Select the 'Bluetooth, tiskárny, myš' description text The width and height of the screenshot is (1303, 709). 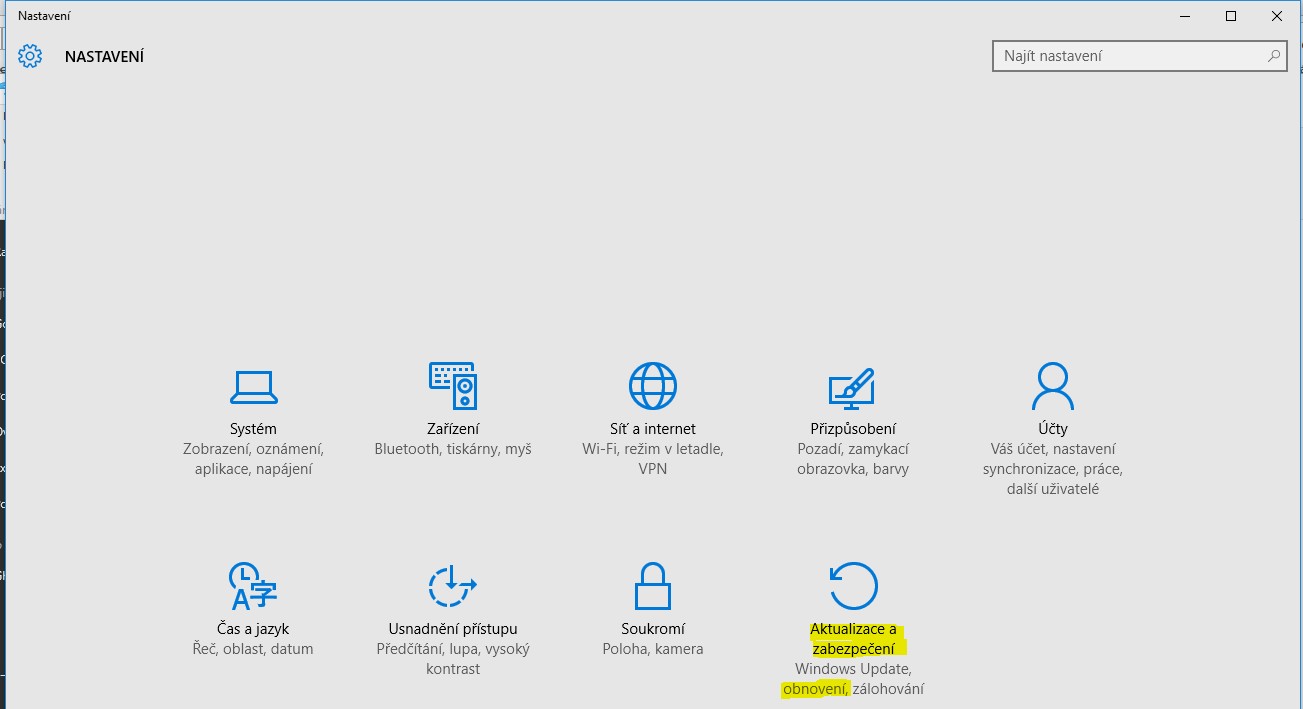coord(453,449)
